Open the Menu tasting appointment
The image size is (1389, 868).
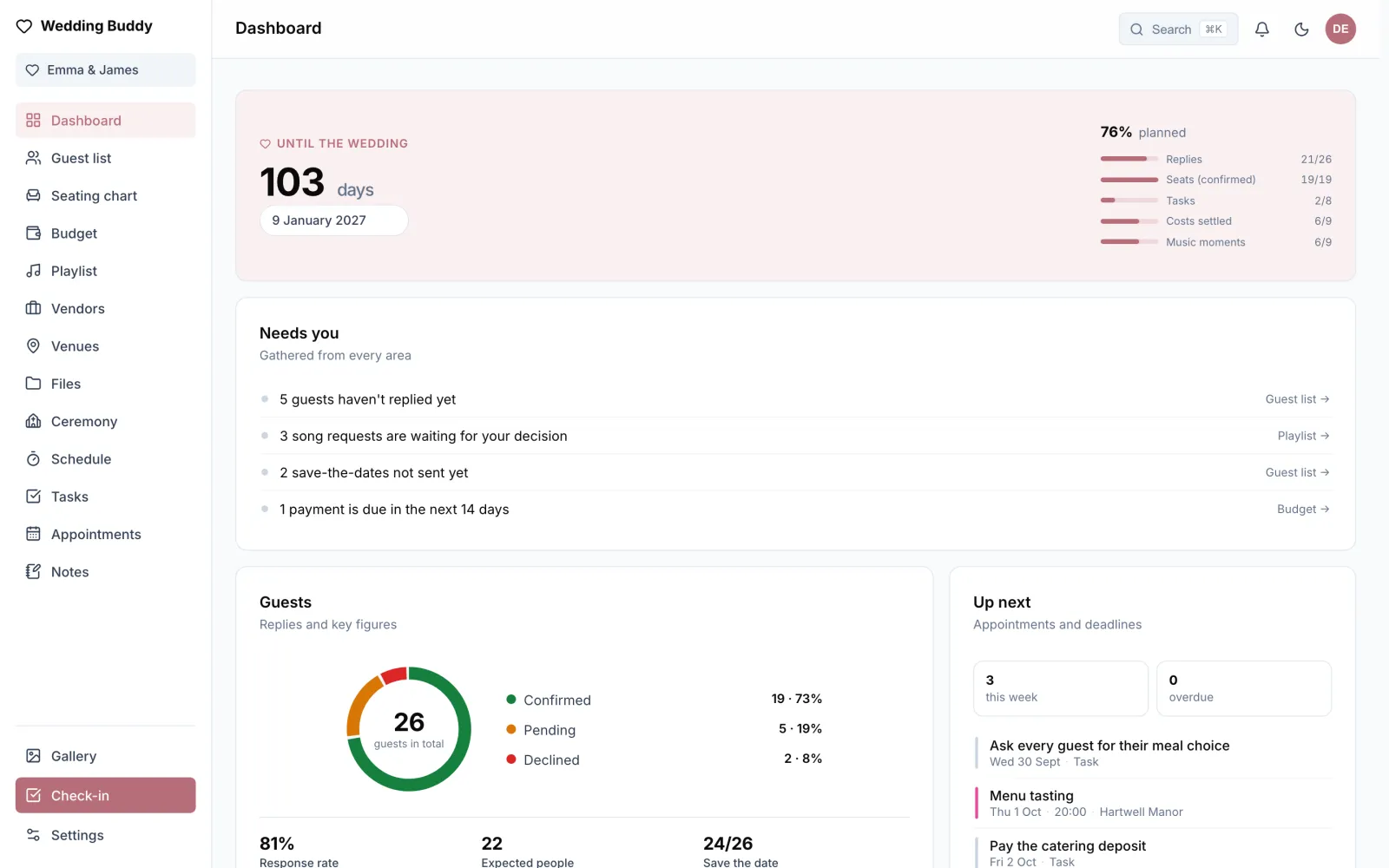[x=1153, y=803]
